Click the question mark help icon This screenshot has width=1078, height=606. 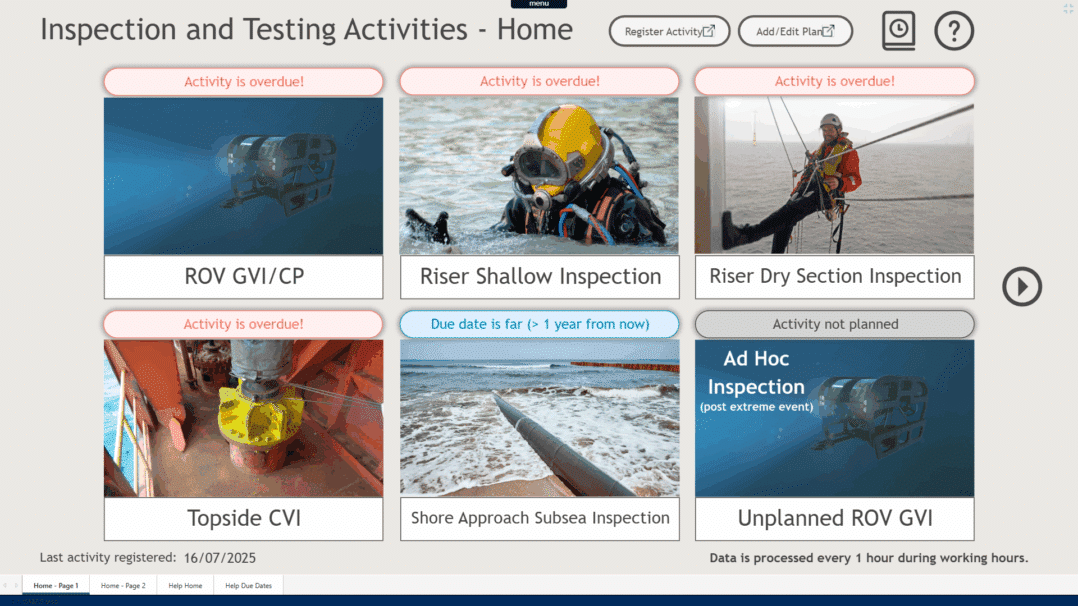pos(954,31)
